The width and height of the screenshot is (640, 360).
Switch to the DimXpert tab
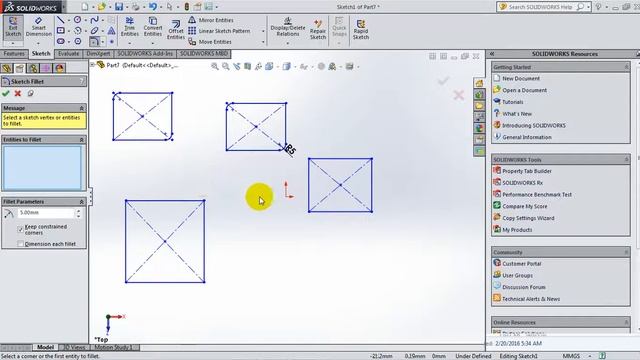pos(98,53)
